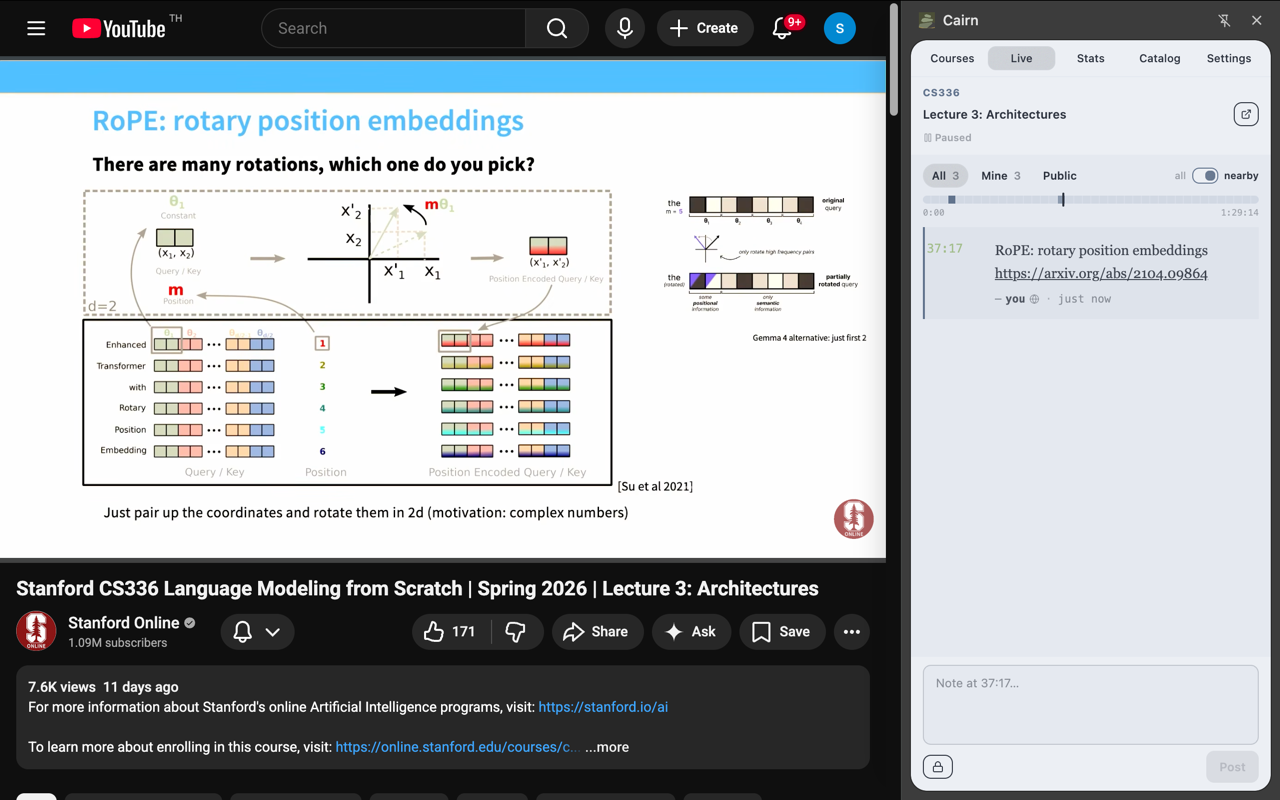Open the video's more actions menu

pos(851,631)
